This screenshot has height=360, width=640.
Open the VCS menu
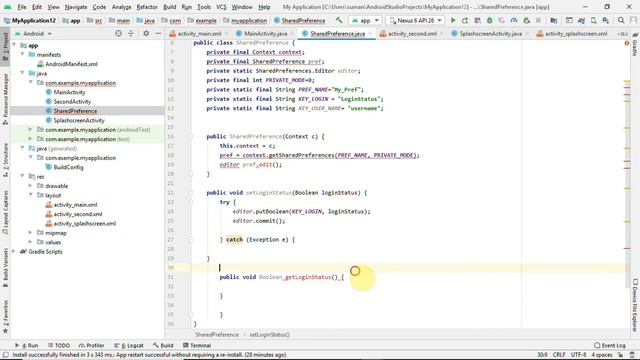point(221,7)
